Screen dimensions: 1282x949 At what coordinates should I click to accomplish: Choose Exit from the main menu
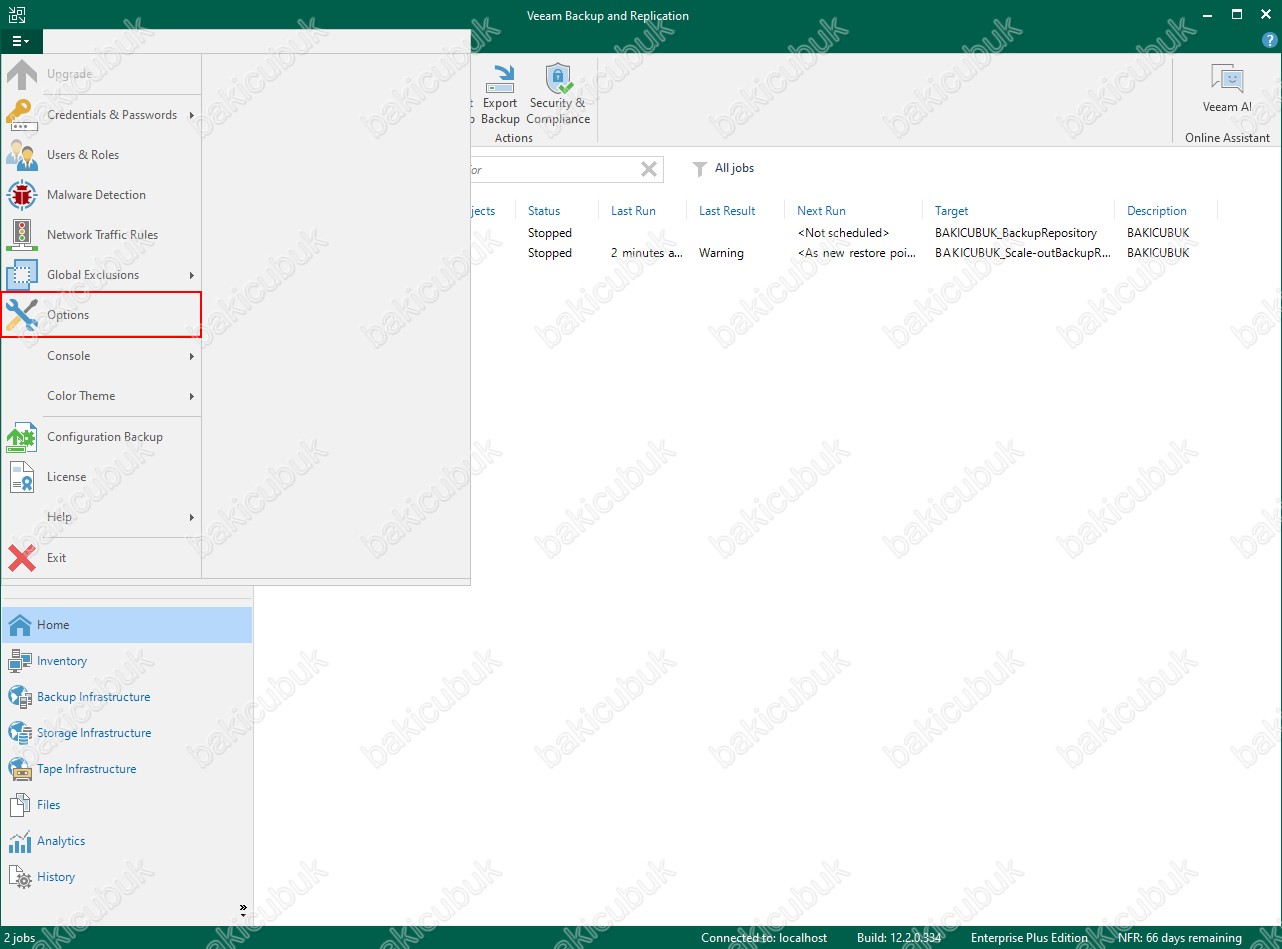click(101, 558)
